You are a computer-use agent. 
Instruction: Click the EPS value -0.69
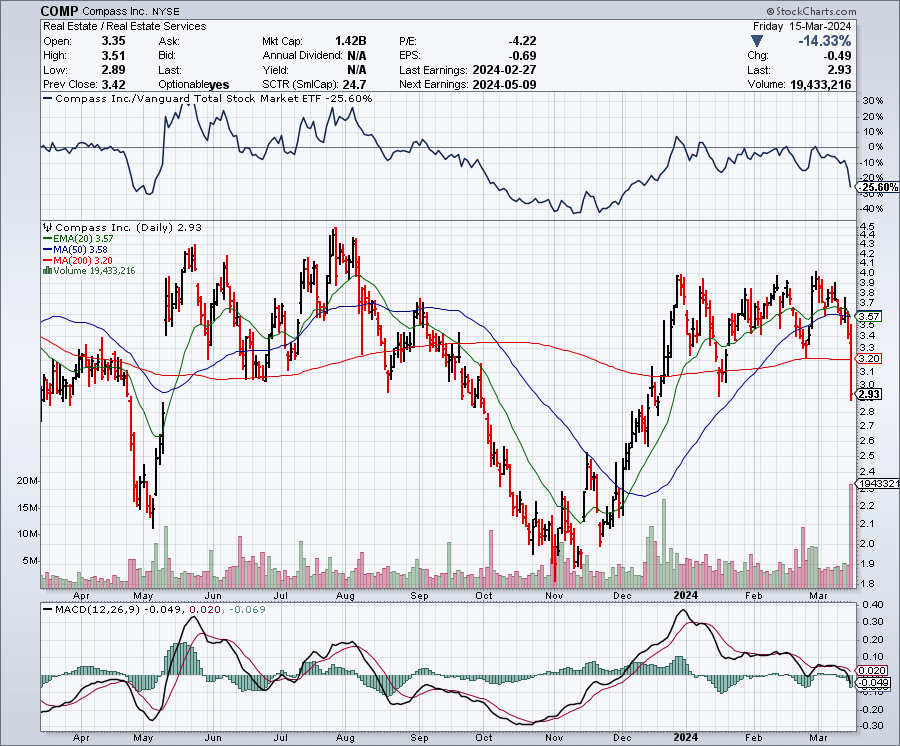point(522,56)
